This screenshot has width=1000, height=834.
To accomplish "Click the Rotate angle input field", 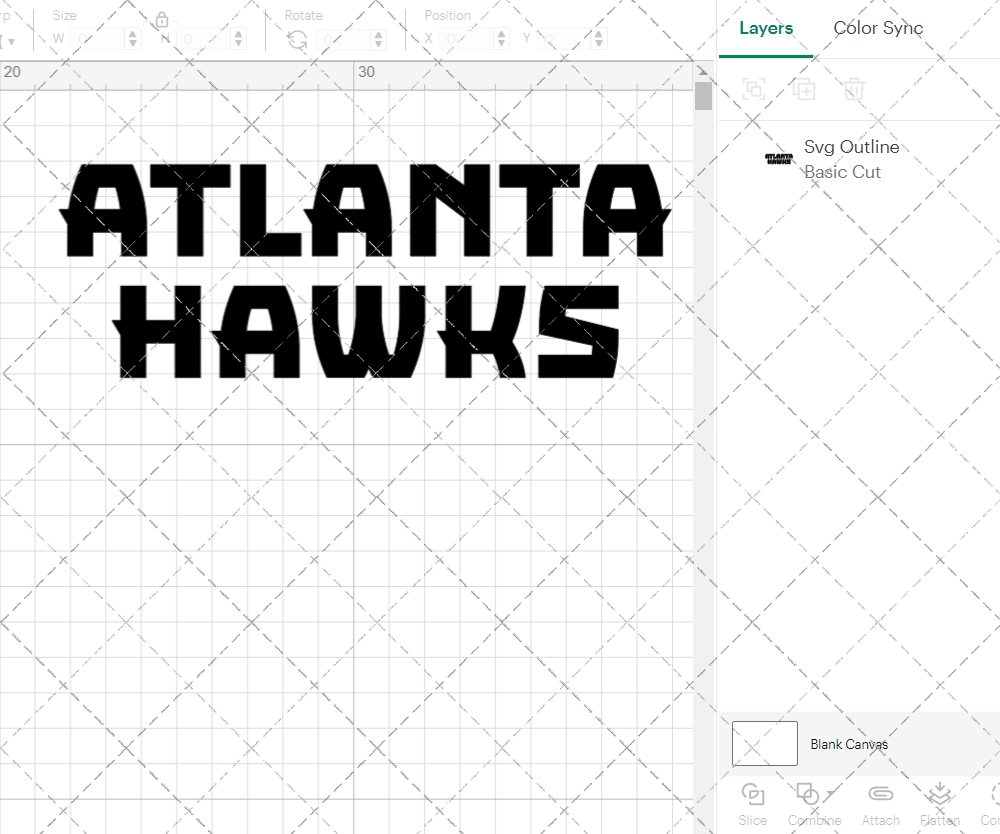I will pyautogui.click(x=344, y=39).
